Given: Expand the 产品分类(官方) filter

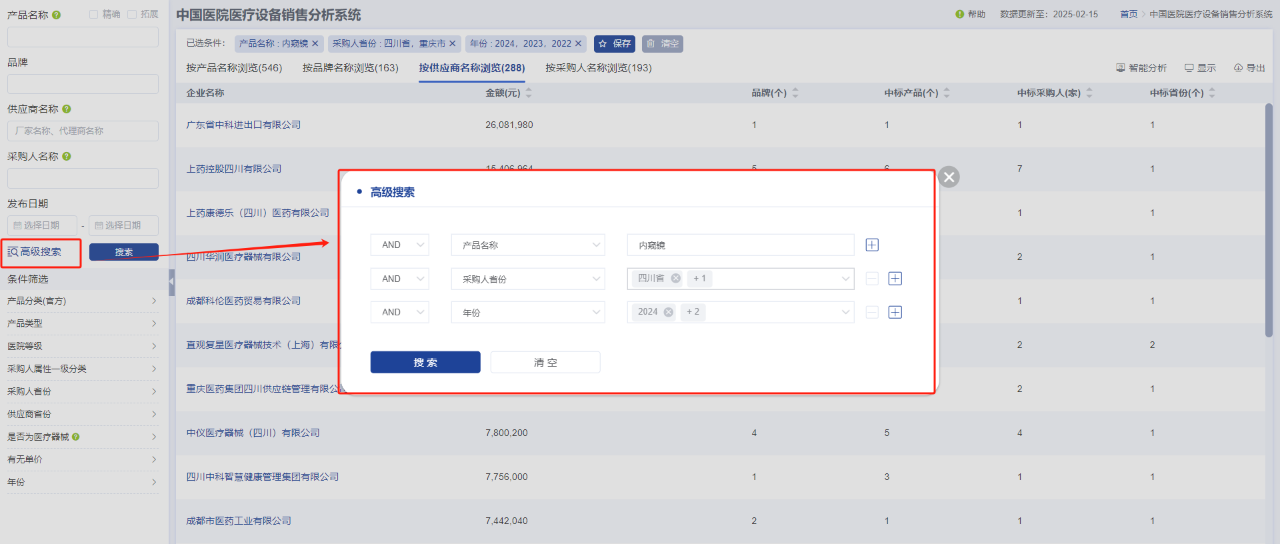Looking at the screenshot, I should click(82, 300).
